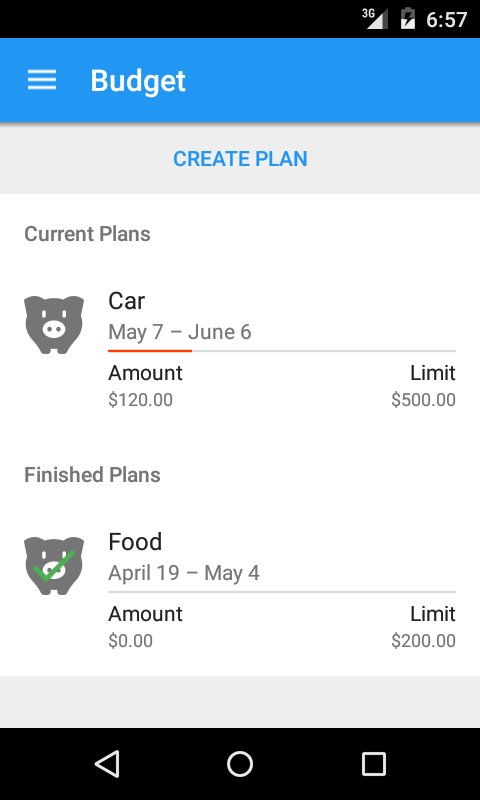This screenshot has height=800, width=480.
Task: Tap the Android back navigation button
Action: [107, 764]
